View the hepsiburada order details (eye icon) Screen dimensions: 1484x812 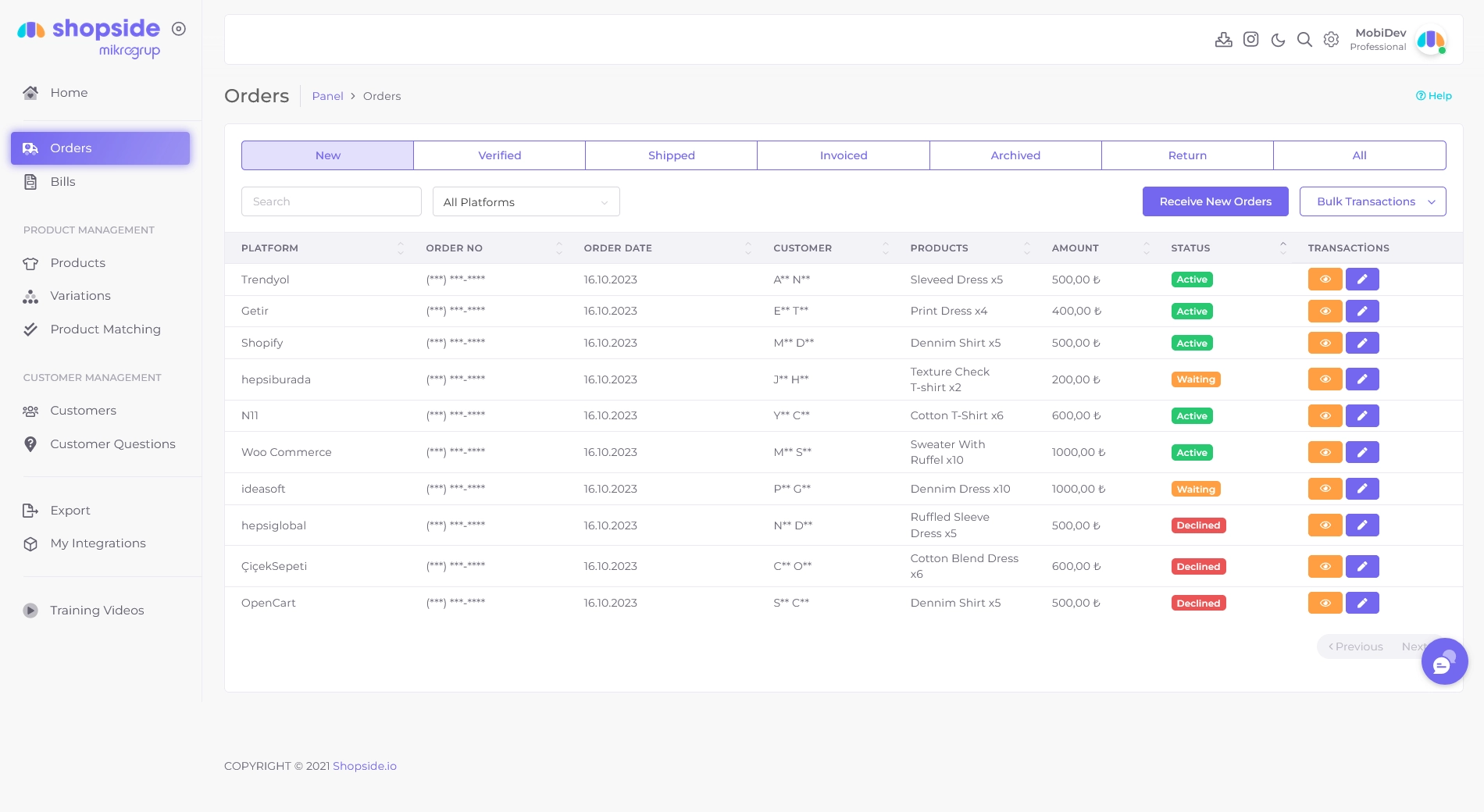[x=1325, y=379]
